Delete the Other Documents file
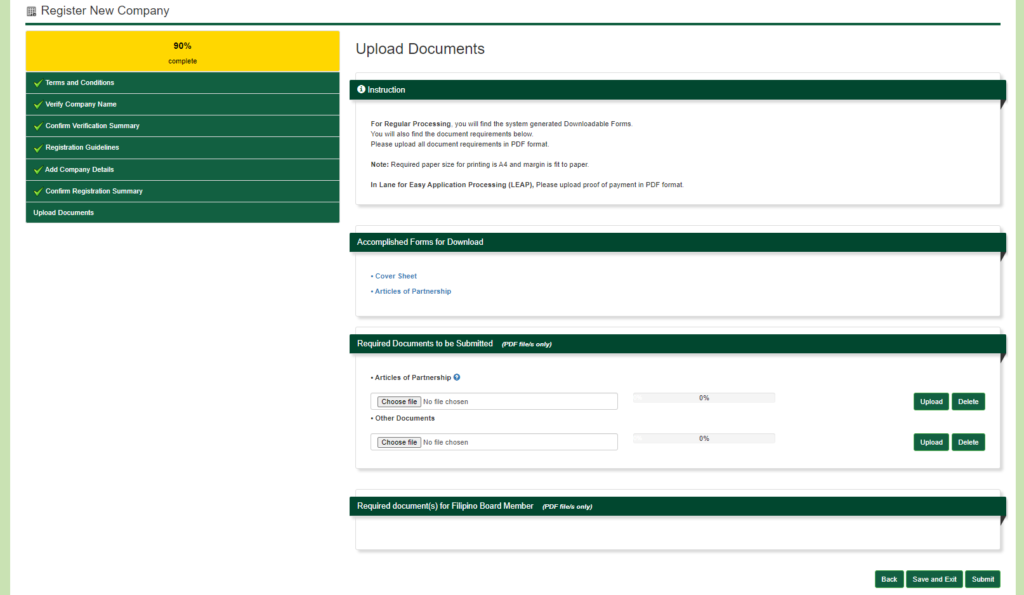The height and width of the screenshot is (595, 1024). tap(968, 442)
